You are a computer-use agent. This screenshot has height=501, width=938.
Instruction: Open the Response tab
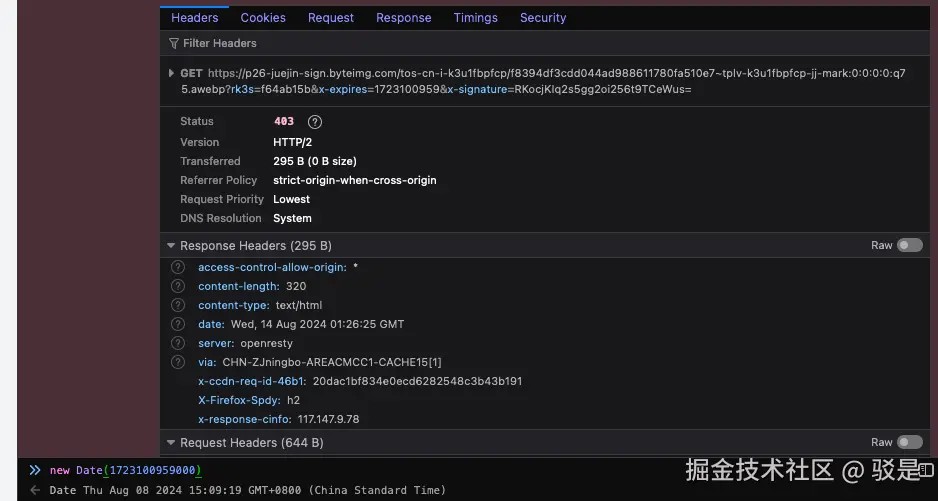click(403, 18)
